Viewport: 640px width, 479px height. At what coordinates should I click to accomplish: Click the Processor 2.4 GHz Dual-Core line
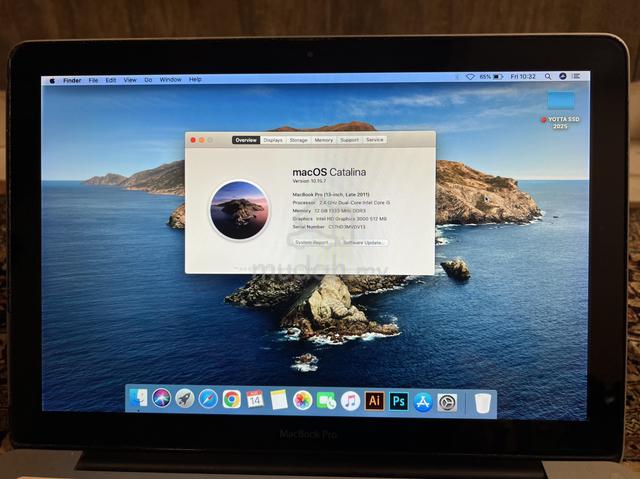[341, 202]
